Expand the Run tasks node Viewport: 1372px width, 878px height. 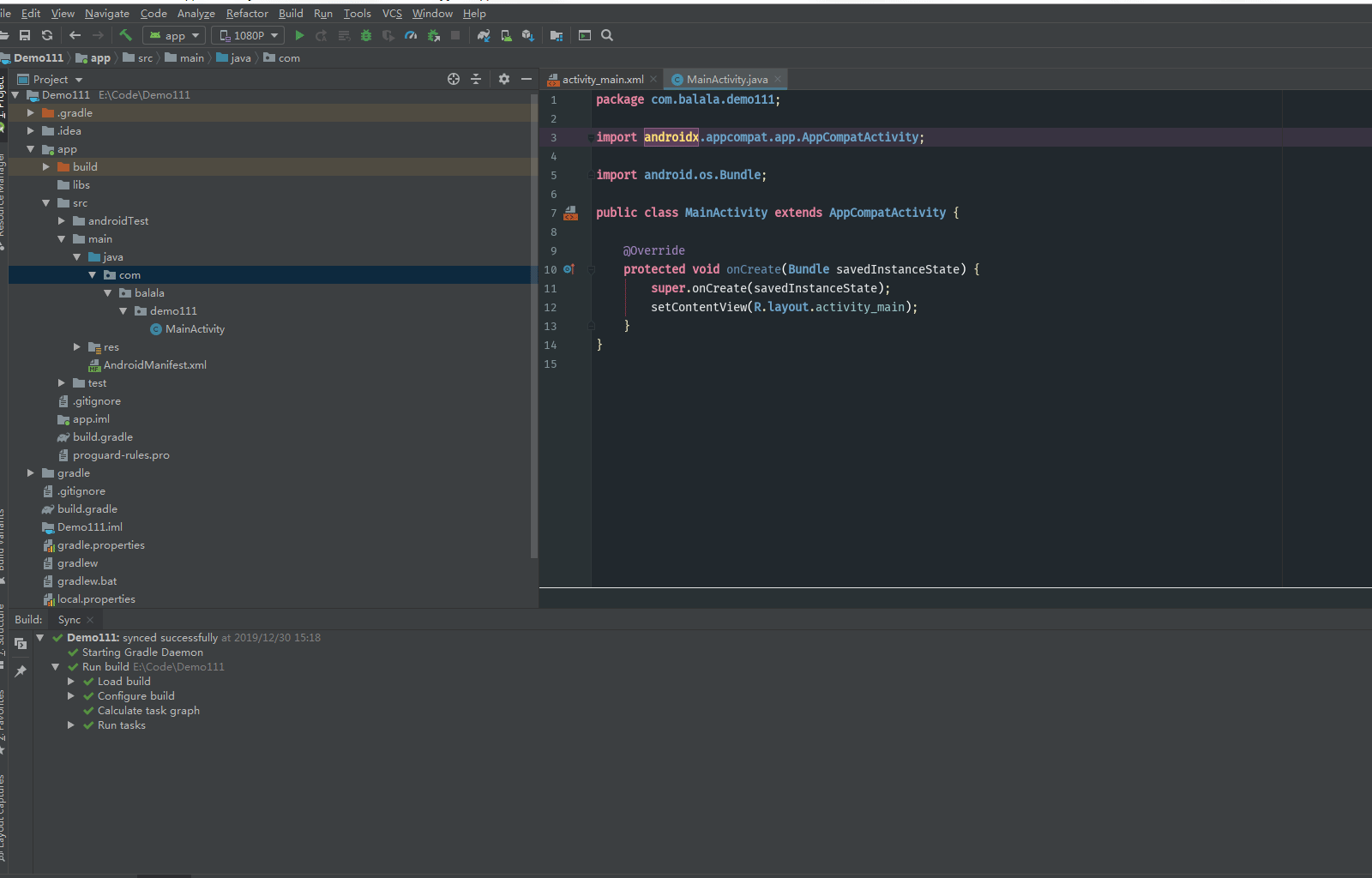point(71,725)
